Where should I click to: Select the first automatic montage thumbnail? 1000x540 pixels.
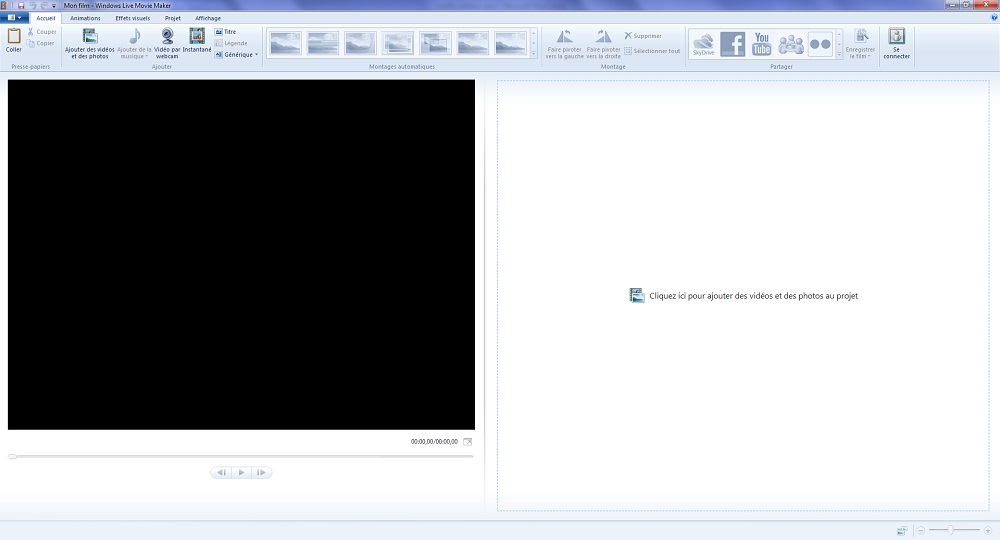point(285,43)
